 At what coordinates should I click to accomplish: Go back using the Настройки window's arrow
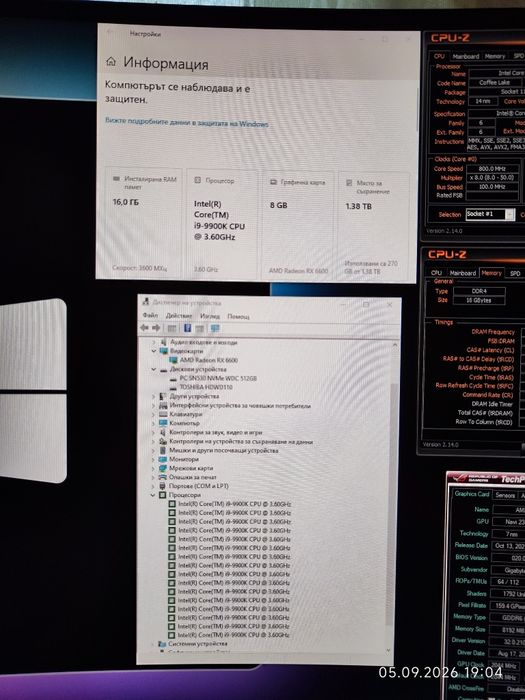[109, 33]
